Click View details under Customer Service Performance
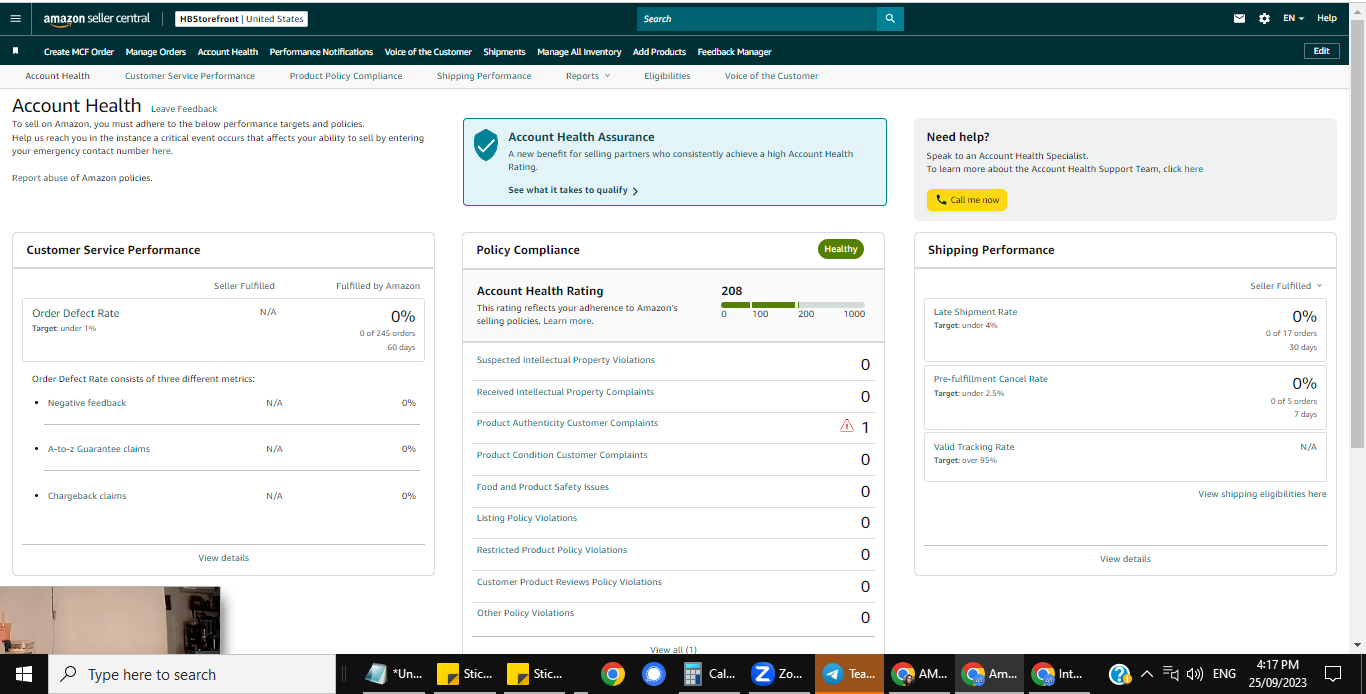This screenshot has width=1366, height=694. (224, 558)
